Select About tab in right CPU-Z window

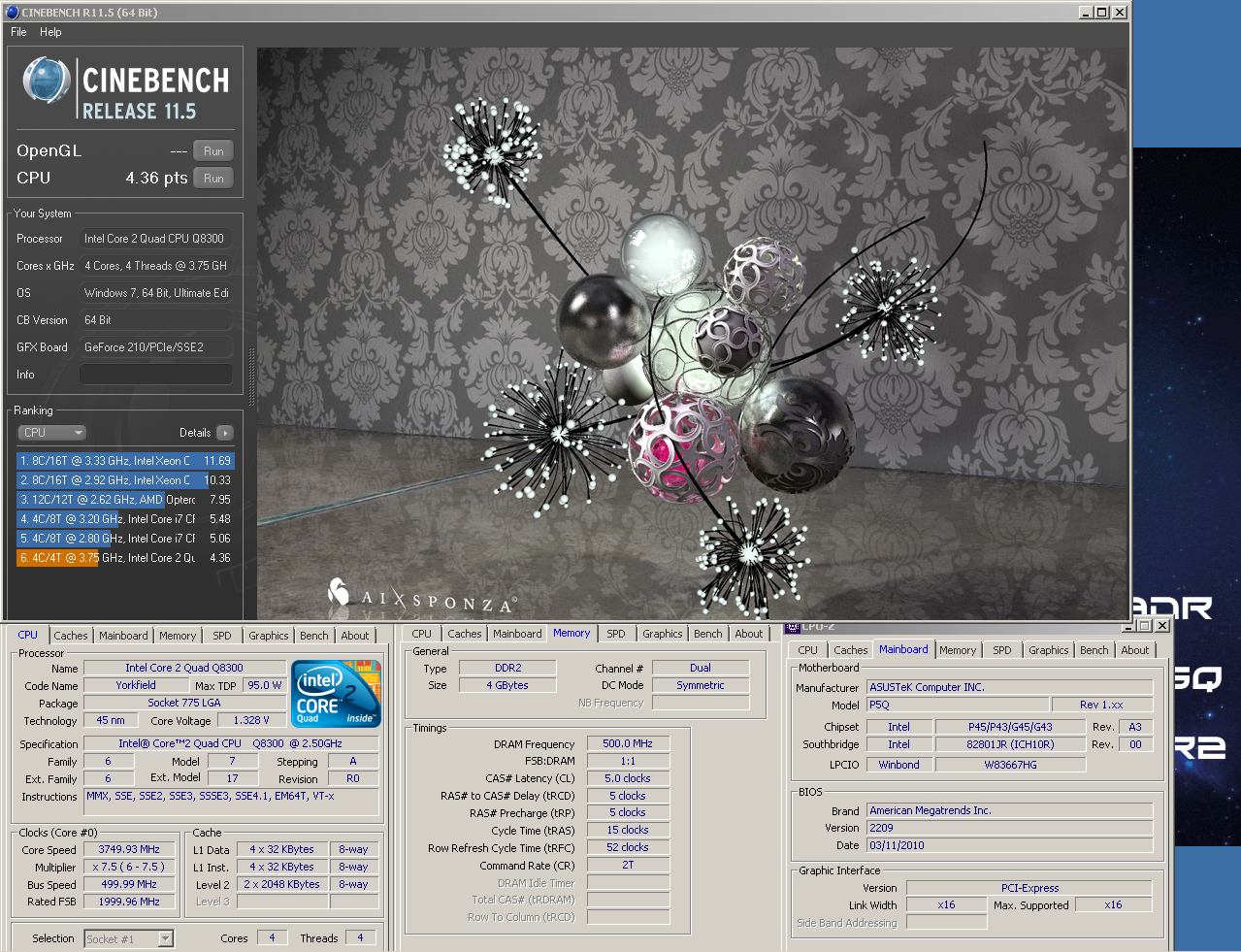(x=1135, y=650)
